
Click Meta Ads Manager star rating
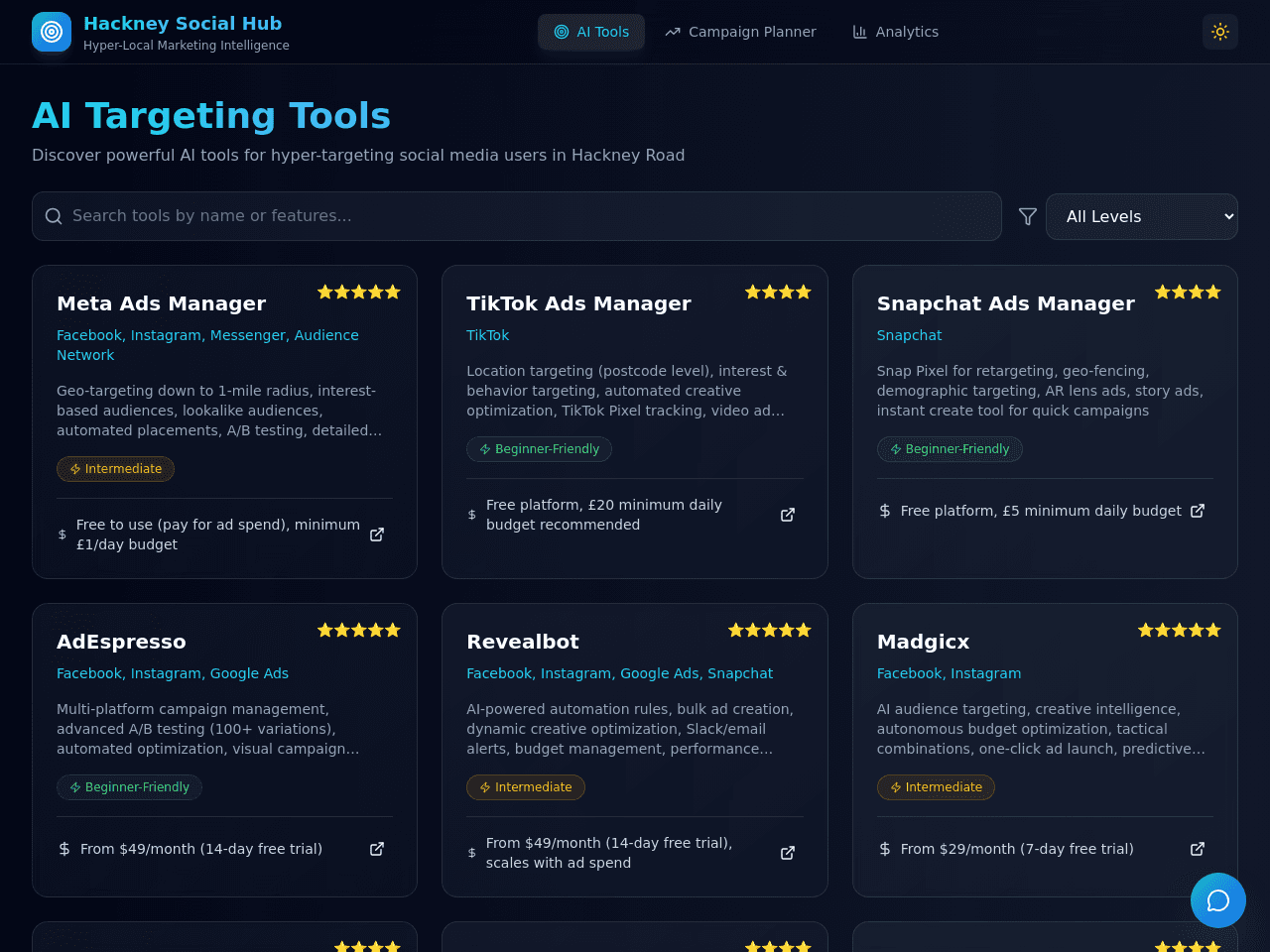(x=359, y=292)
